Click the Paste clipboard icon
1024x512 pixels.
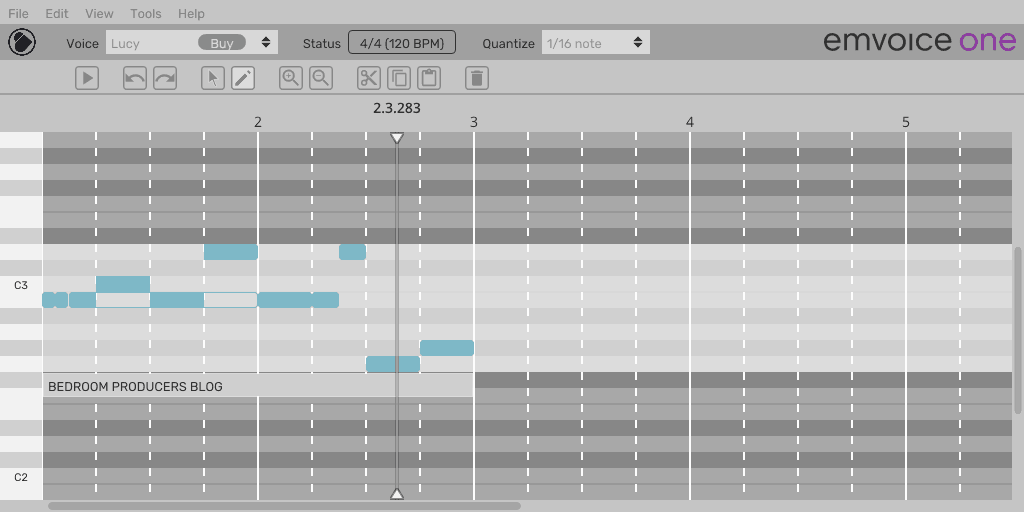pos(428,78)
